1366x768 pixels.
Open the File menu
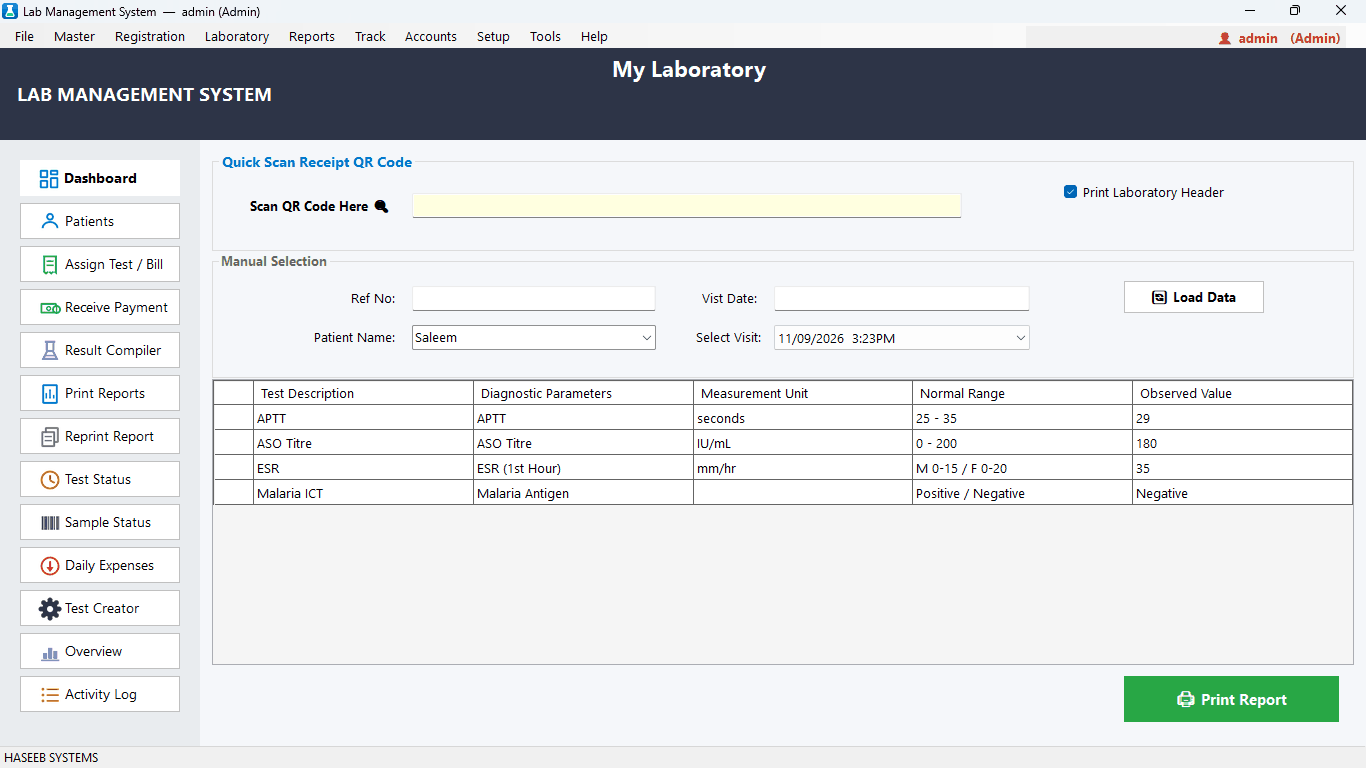tap(24, 37)
